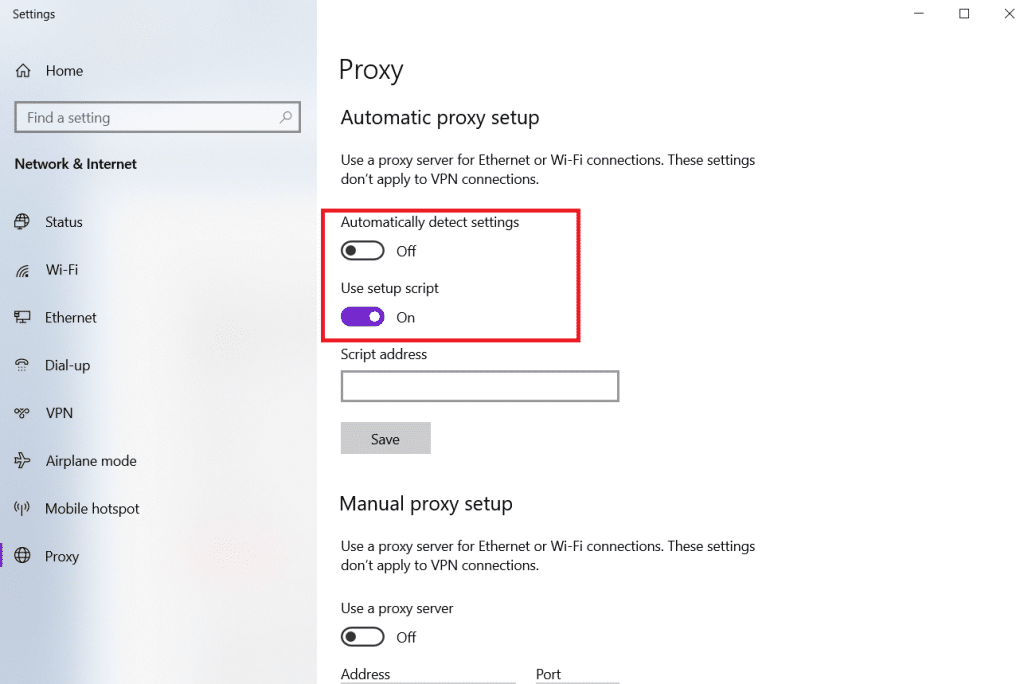Click the Address label under manual proxy
This screenshot has height=684, width=1020.
pyautogui.click(x=366, y=674)
